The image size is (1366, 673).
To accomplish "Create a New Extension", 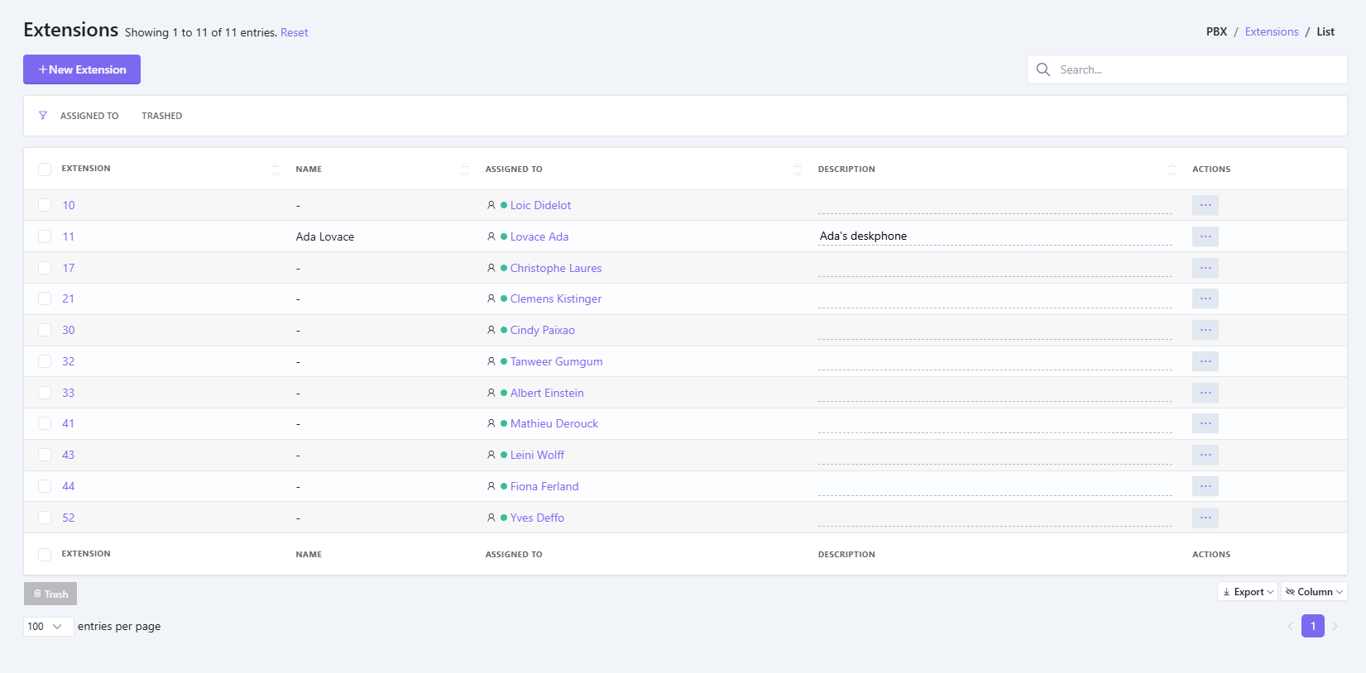I will pyautogui.click(x=82, y=70).
